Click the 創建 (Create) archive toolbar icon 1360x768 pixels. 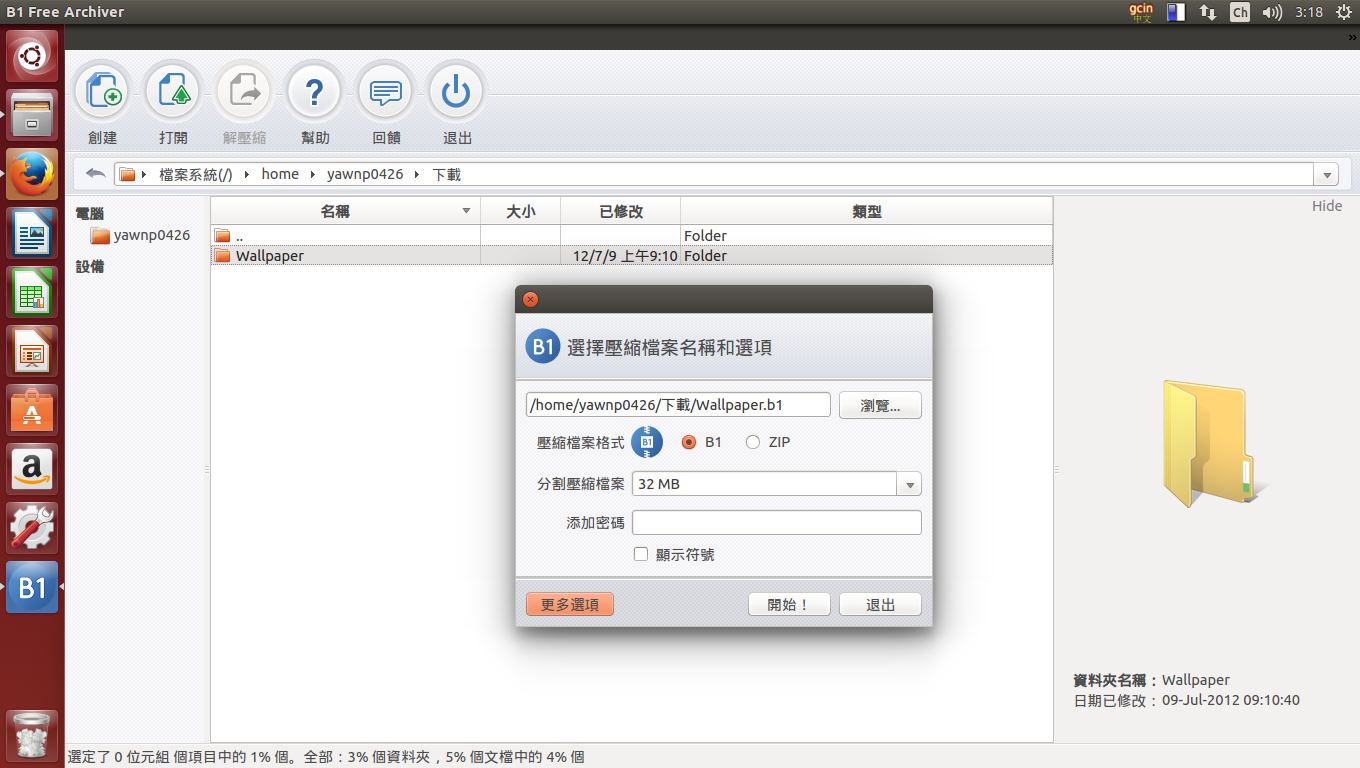(x=103, y=93)
